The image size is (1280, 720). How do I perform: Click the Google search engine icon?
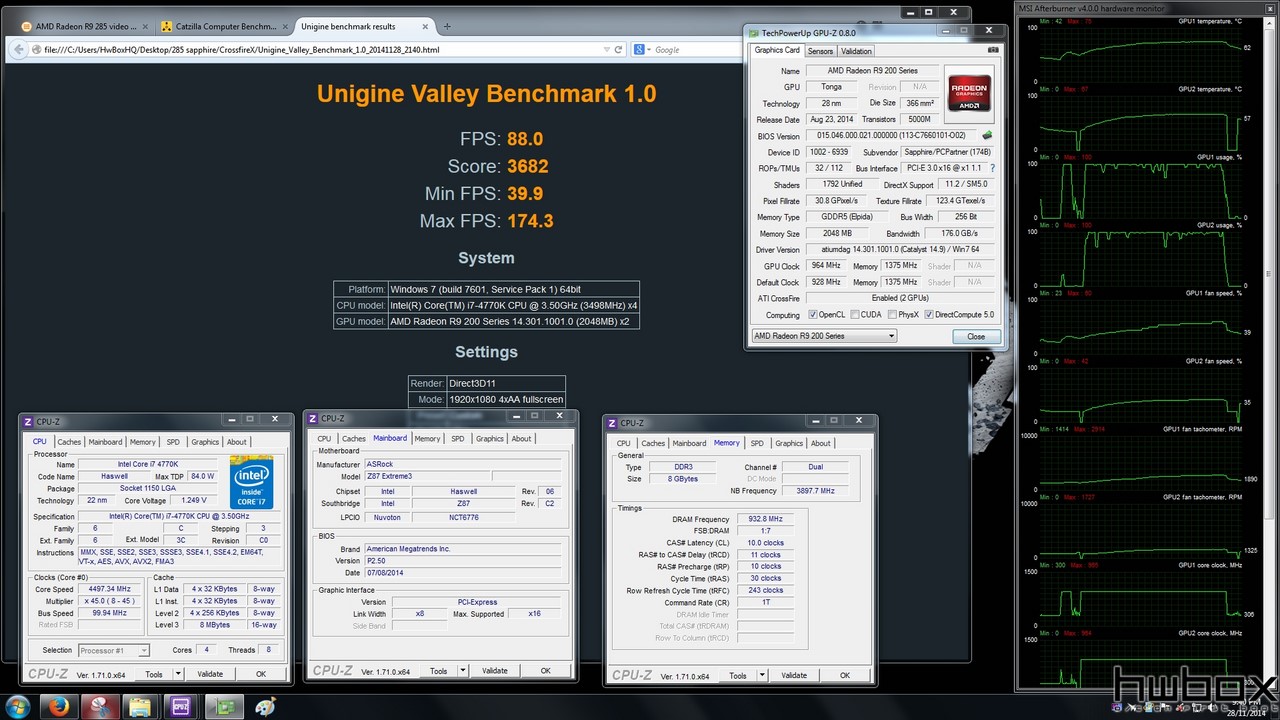pos(640,49)
